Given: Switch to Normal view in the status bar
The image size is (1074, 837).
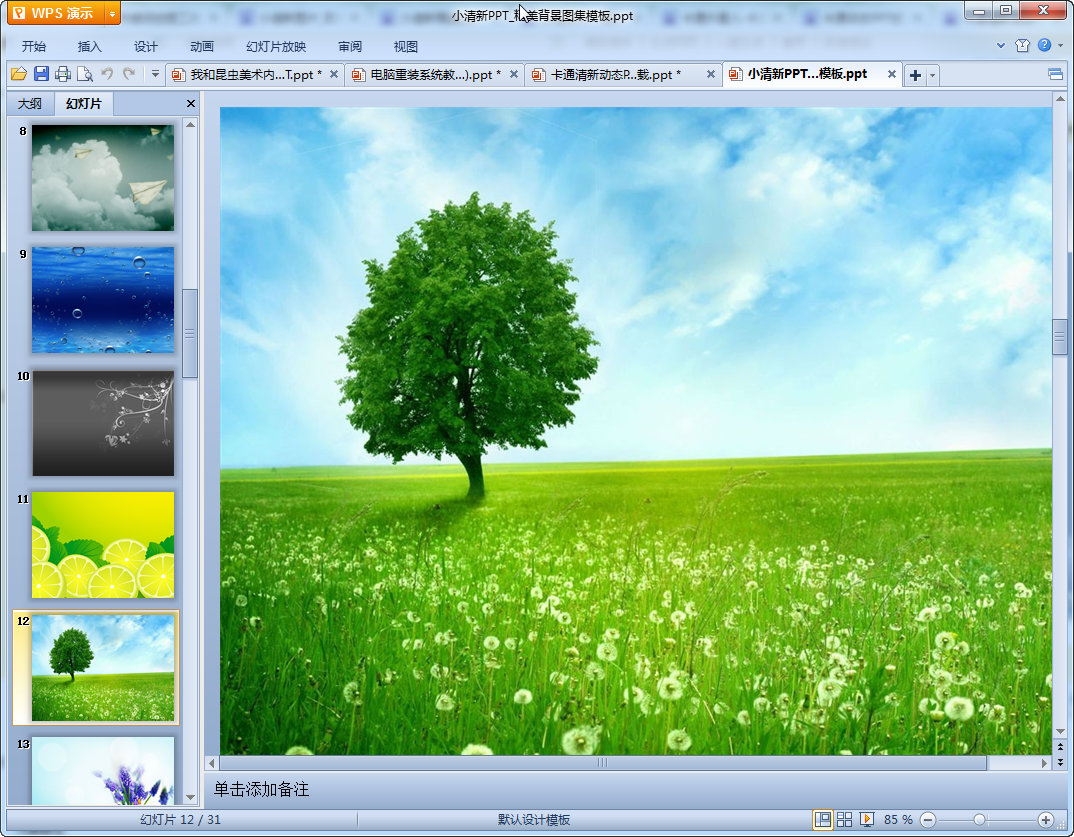Looking at the screenshot, I should coord(823,819).
